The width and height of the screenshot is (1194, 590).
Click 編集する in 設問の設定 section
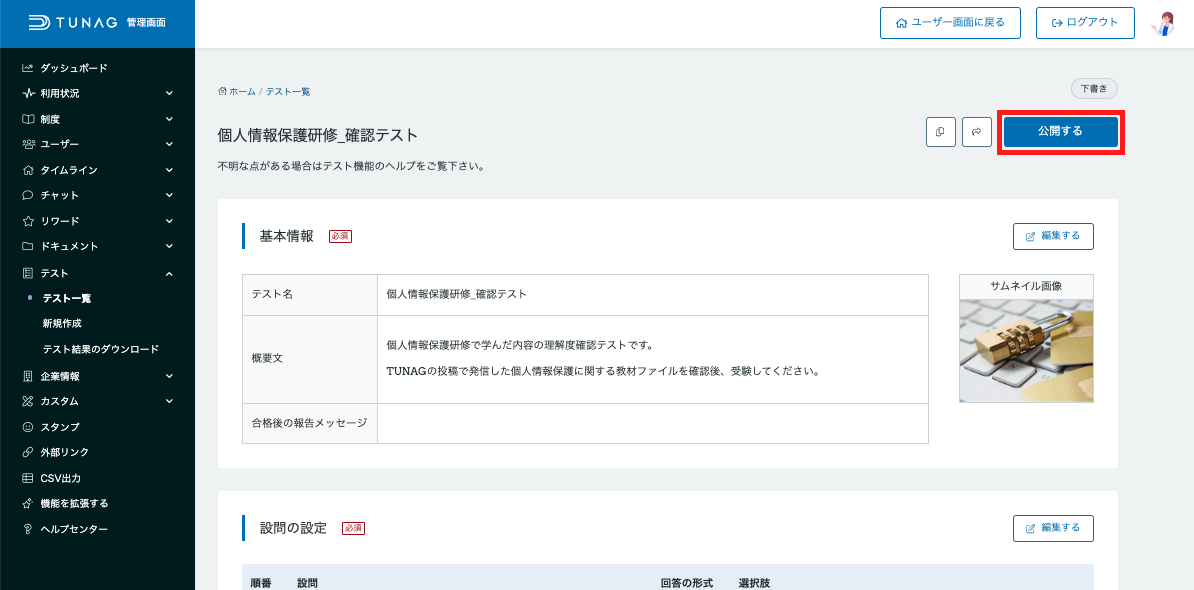point(1053,528)
